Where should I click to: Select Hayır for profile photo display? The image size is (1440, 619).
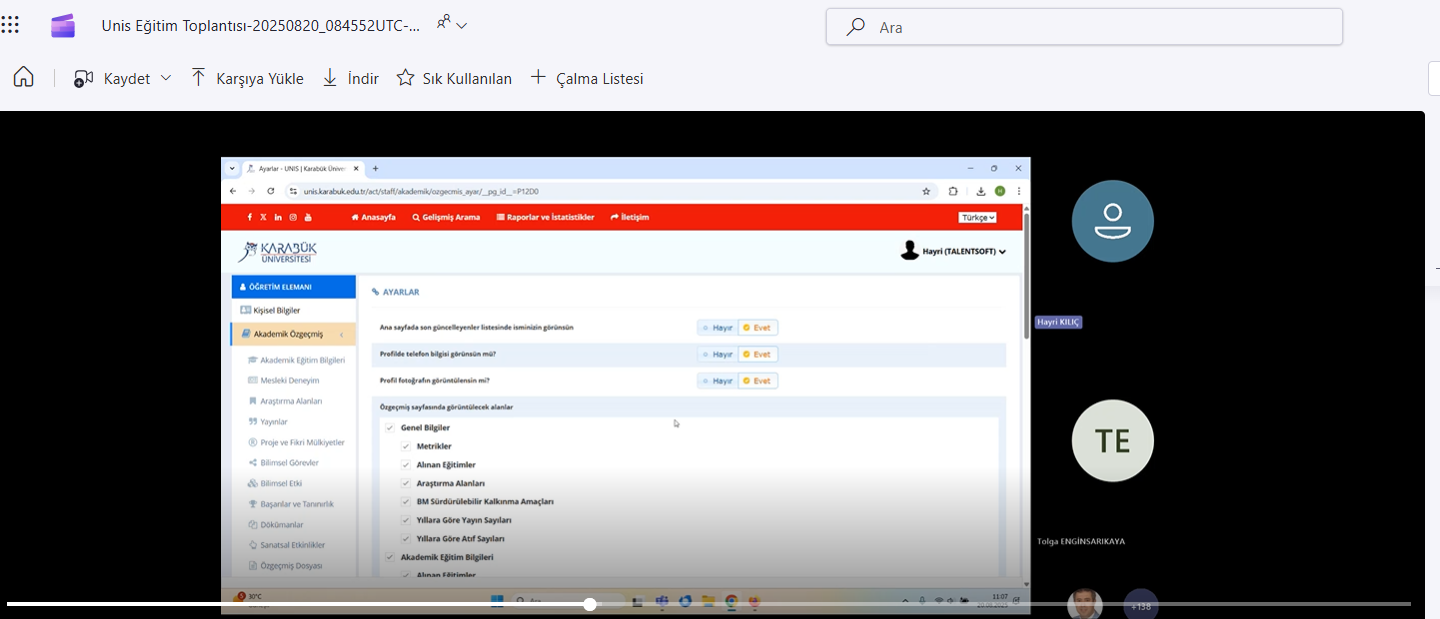[x=717, y=381]
